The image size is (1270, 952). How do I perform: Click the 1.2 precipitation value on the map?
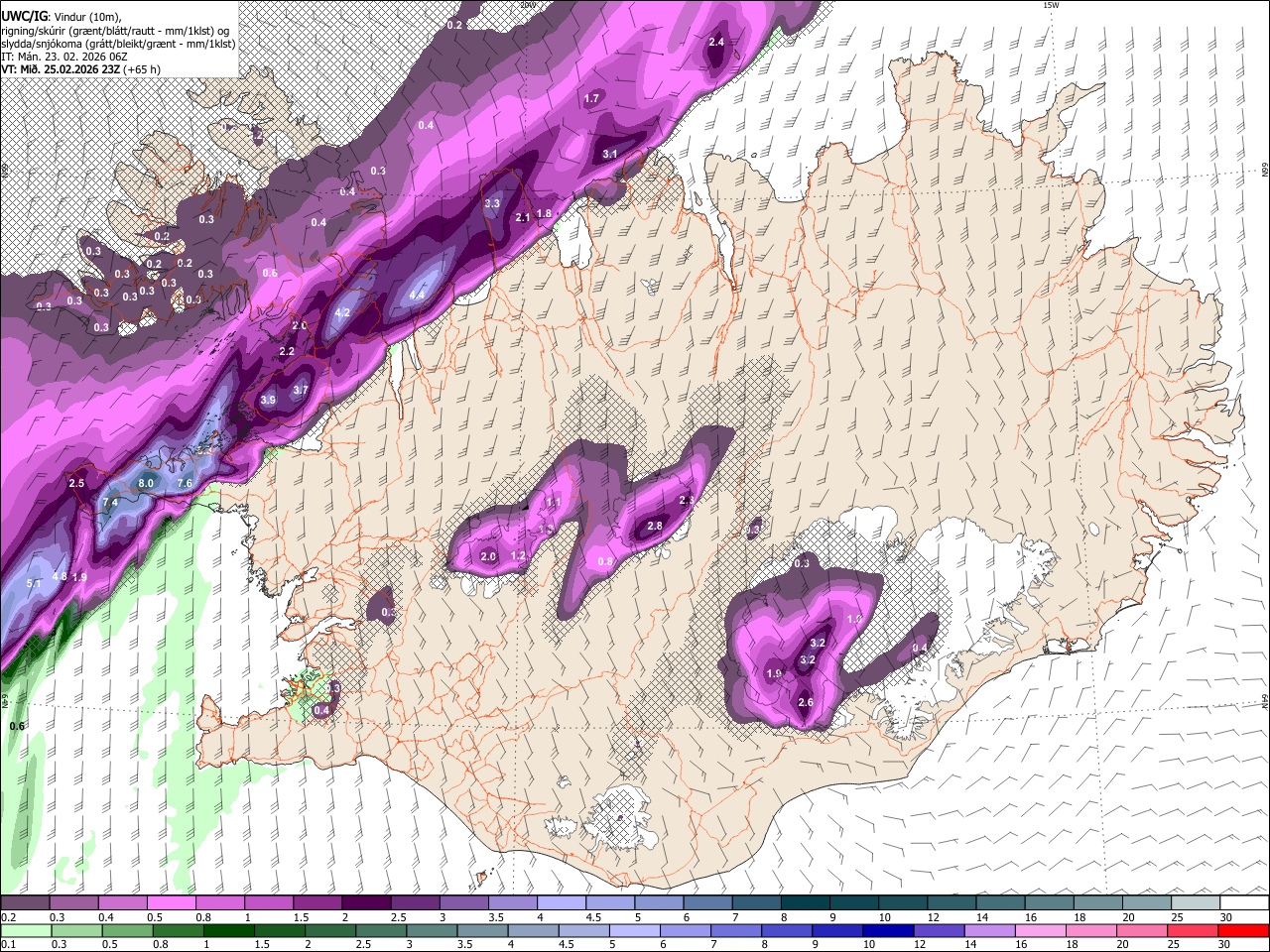point(518,556)
